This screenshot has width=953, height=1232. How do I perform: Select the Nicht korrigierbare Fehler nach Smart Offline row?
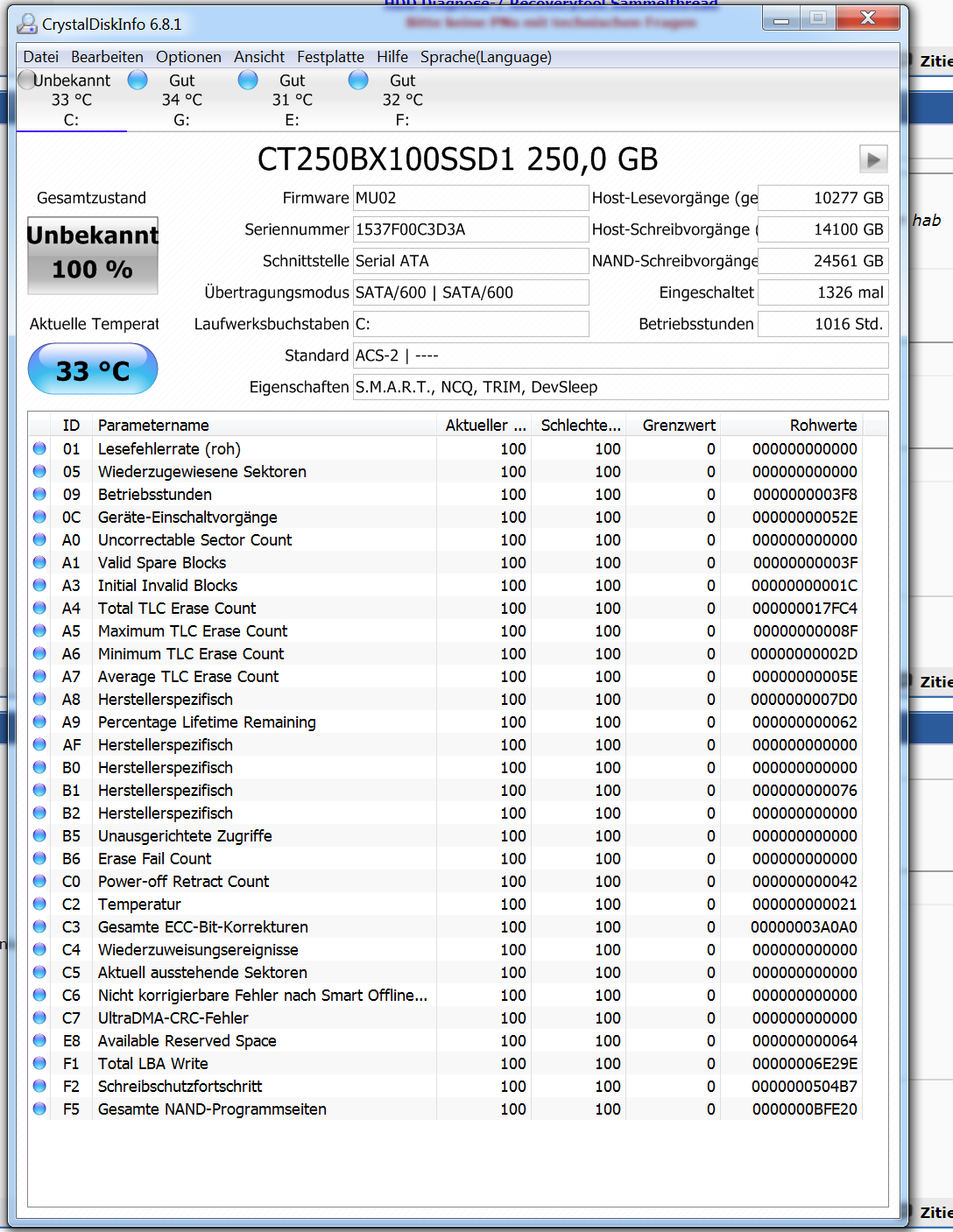(446, 995)
